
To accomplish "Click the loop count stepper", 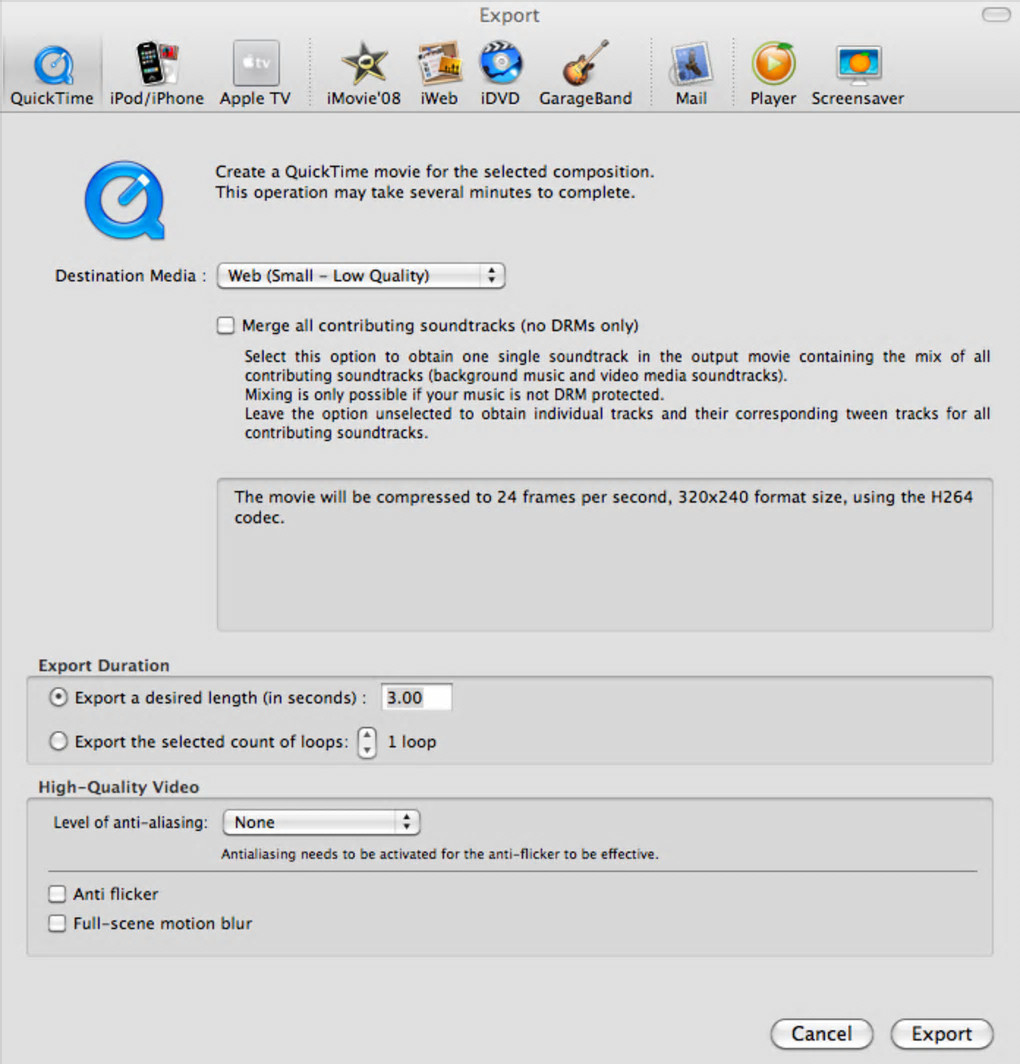I will (x=366, y=742).
